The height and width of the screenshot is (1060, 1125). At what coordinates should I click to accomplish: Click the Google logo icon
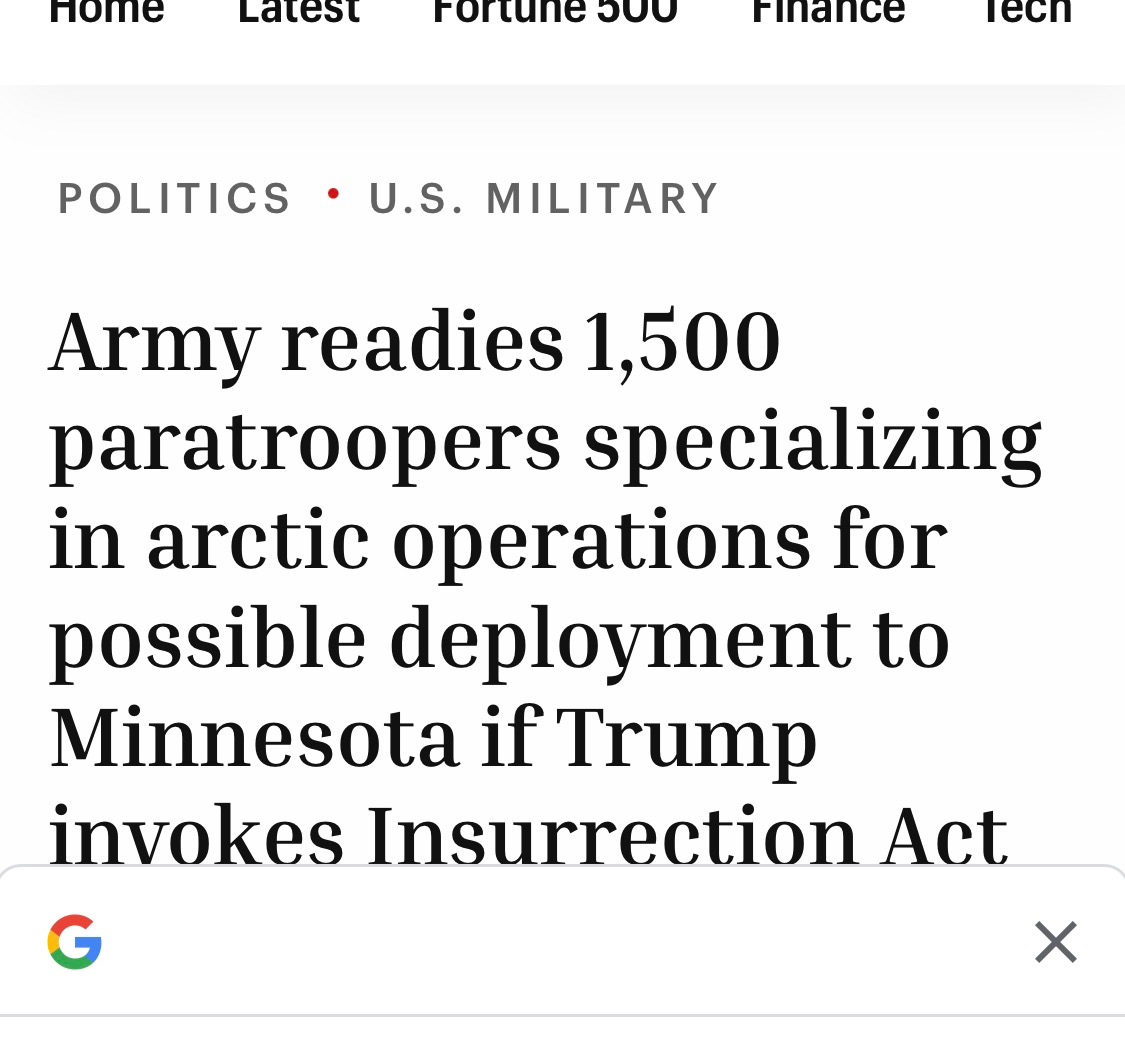pyautogui.click(x=75, y=942)
